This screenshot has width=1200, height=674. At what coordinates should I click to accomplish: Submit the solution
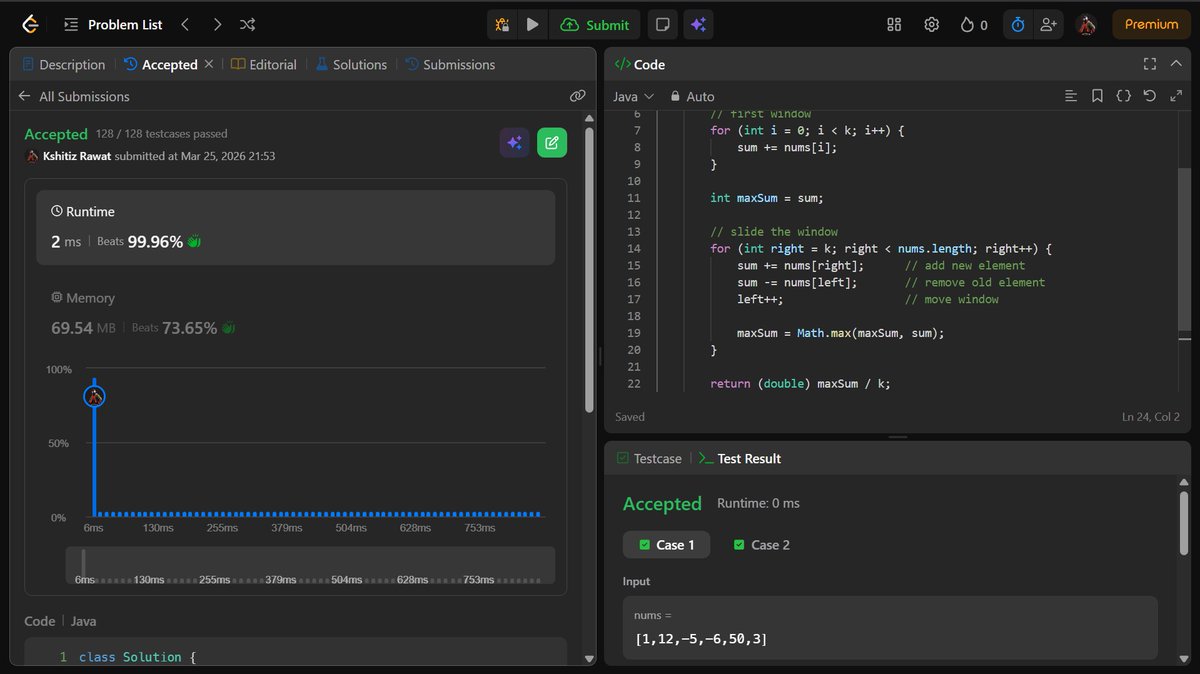point(595,24)
